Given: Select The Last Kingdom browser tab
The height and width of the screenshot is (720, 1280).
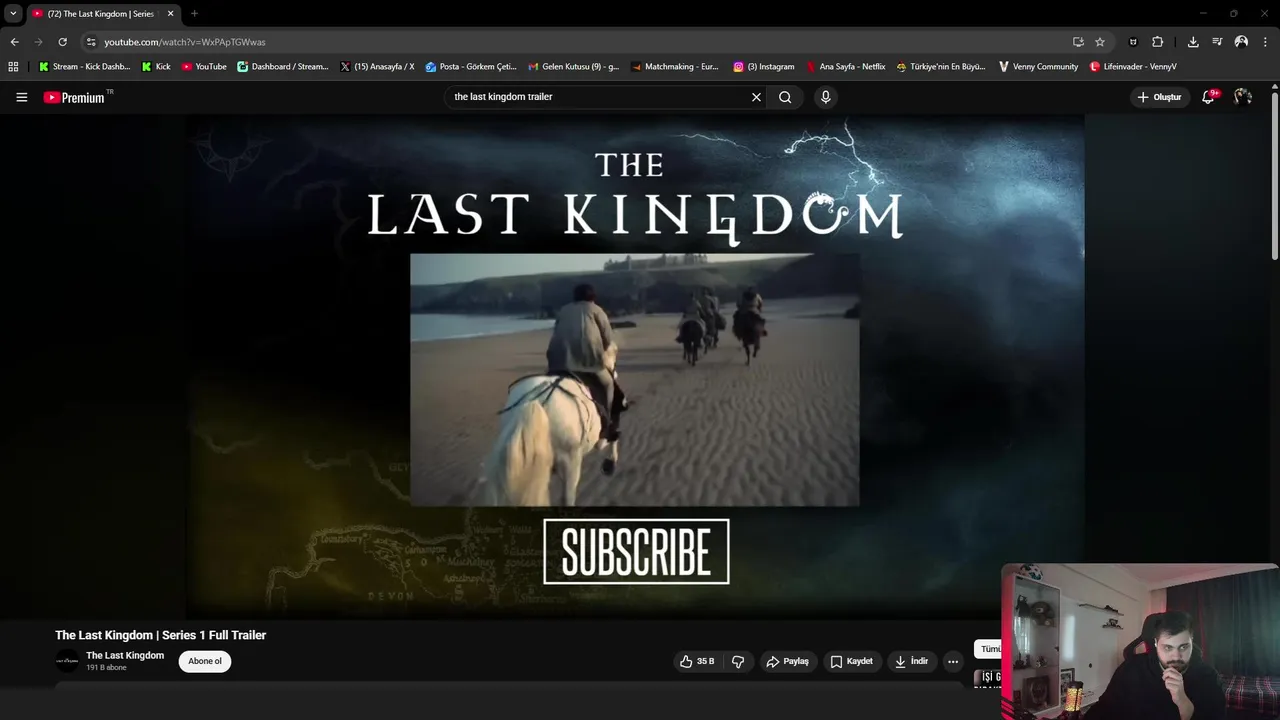Looking at the screenshot, I should (103, 14).
